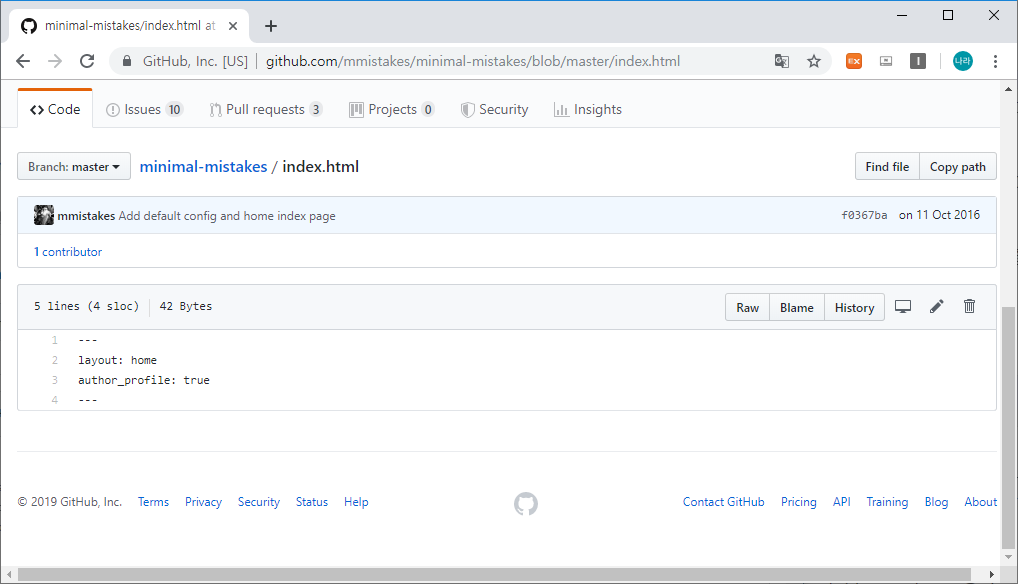The image size is (1018, 584).
Task: Bookmark this page with the star icon
Action: pyautogui.click(x=813, y=61)
